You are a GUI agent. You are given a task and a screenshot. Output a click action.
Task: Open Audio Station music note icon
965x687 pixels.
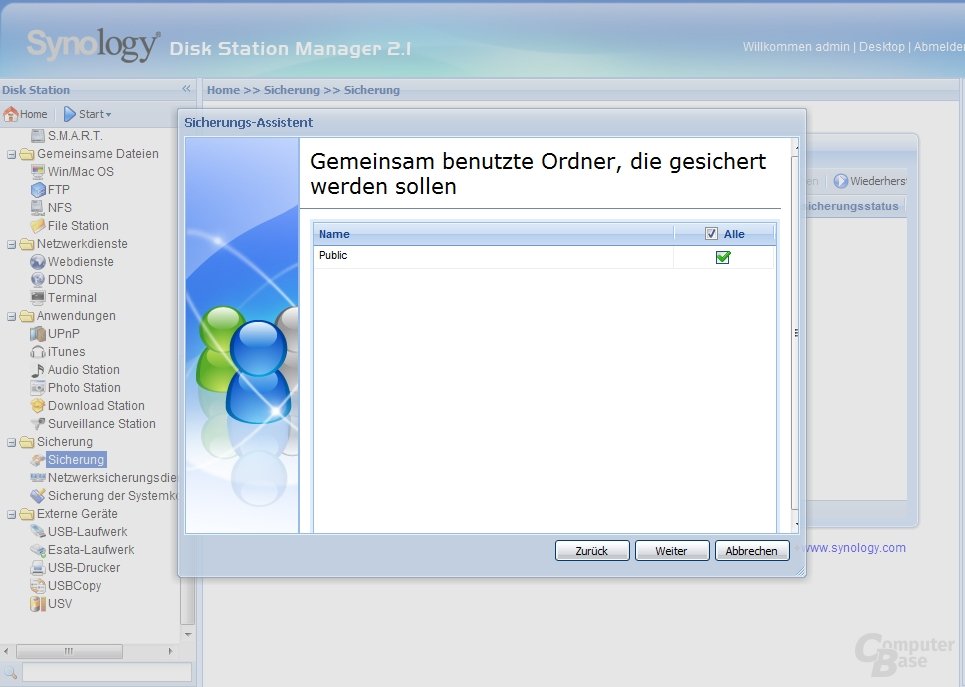(x=38, y=369)
